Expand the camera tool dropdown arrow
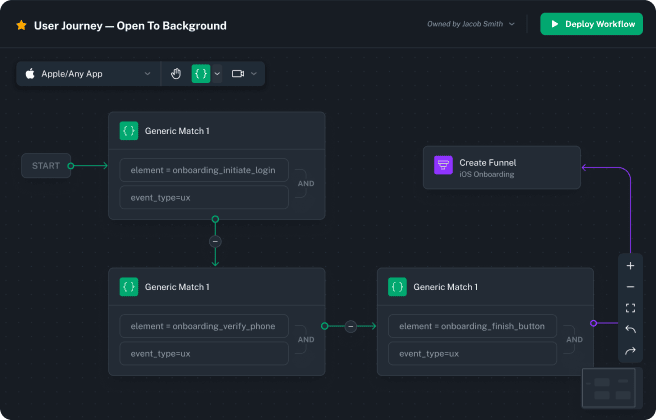 [254, 74]
